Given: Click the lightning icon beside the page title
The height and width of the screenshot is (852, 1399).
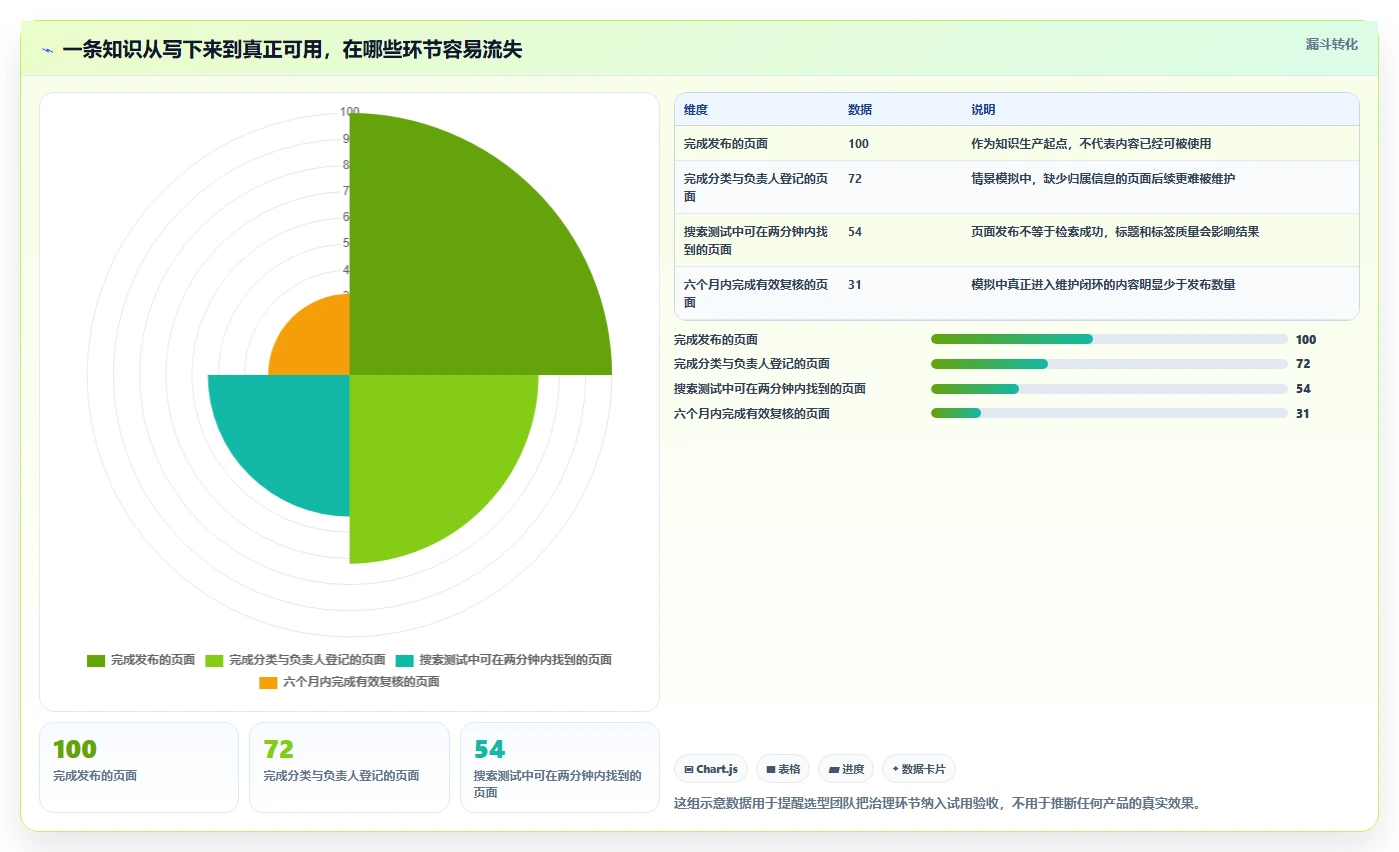Looking at the screenshot, I should (x=48, y=50).
